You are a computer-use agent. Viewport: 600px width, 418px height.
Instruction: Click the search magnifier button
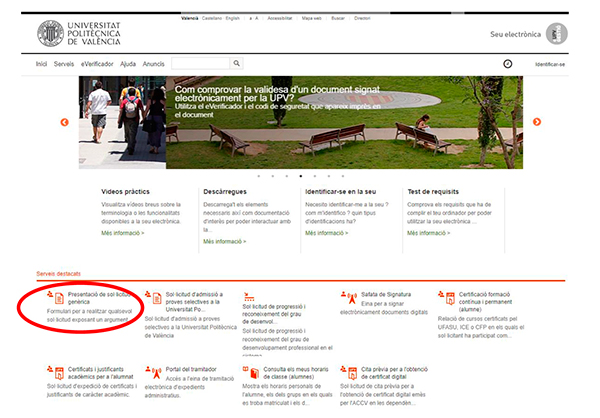(237, 63)
